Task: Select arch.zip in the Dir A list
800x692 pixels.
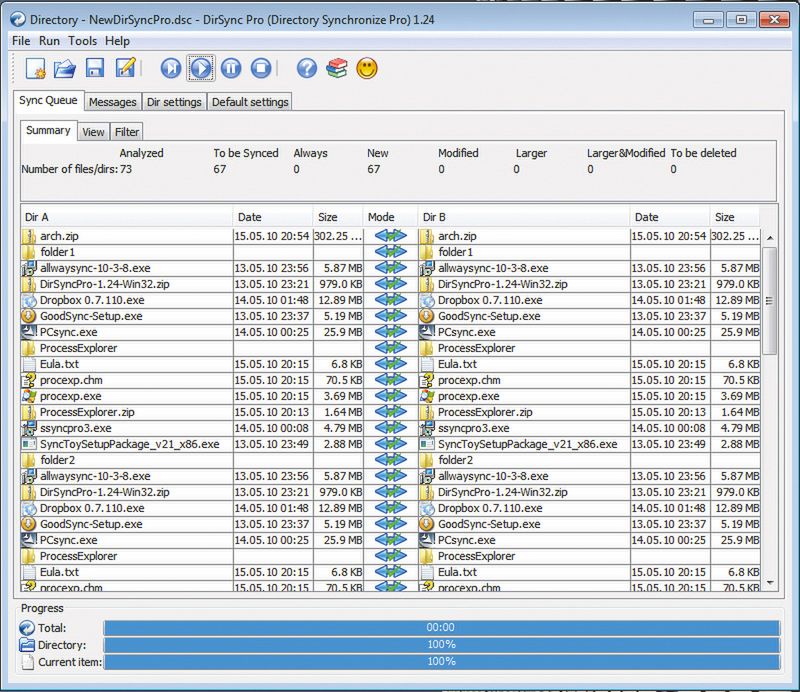Action: pyautogui.click(x=61, y=237)
